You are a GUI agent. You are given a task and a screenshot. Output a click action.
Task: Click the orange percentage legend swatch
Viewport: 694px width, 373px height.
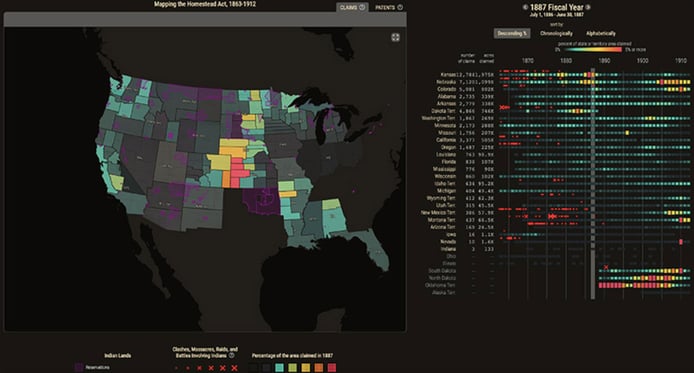pos(319,367)
